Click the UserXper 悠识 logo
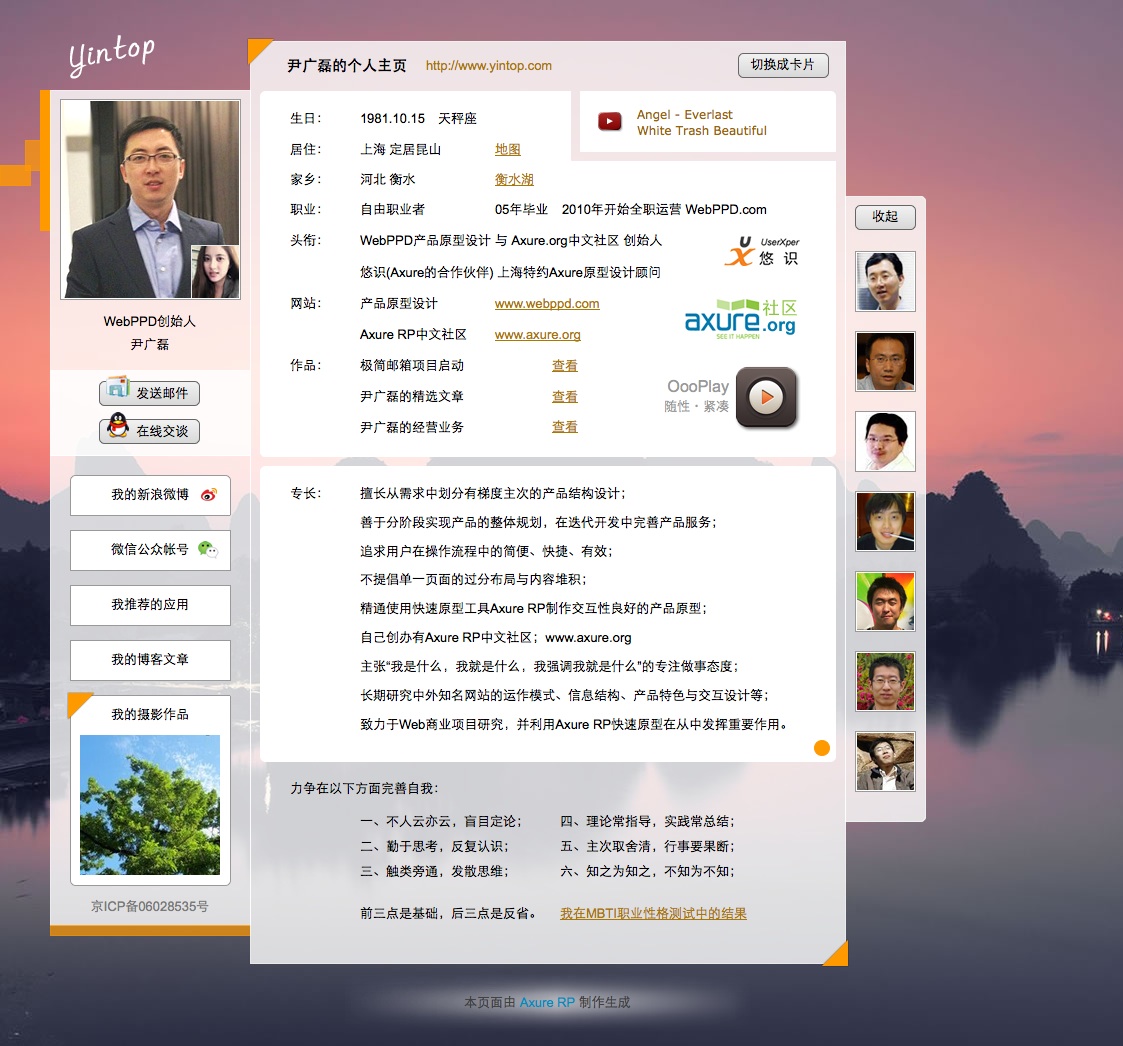This screenshot has width=1123, height=1046. pos(762,252)
